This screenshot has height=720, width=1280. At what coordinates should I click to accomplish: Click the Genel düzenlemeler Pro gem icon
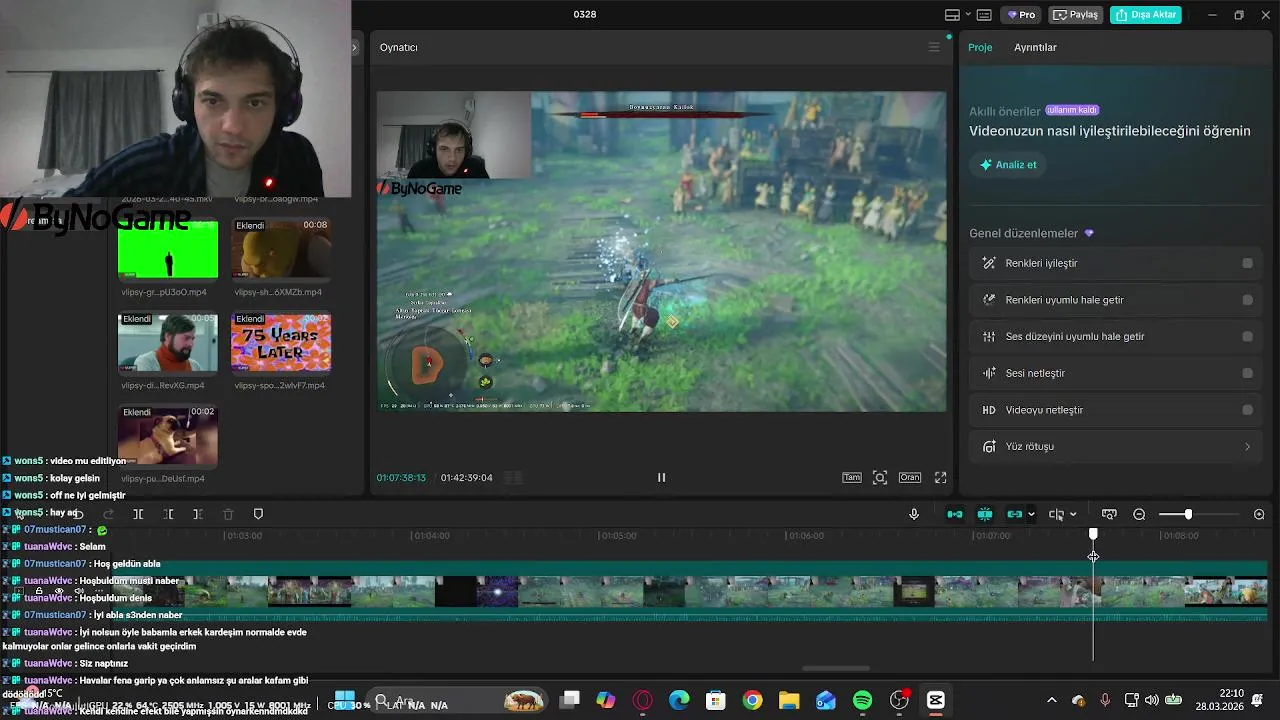(1089, 233)
